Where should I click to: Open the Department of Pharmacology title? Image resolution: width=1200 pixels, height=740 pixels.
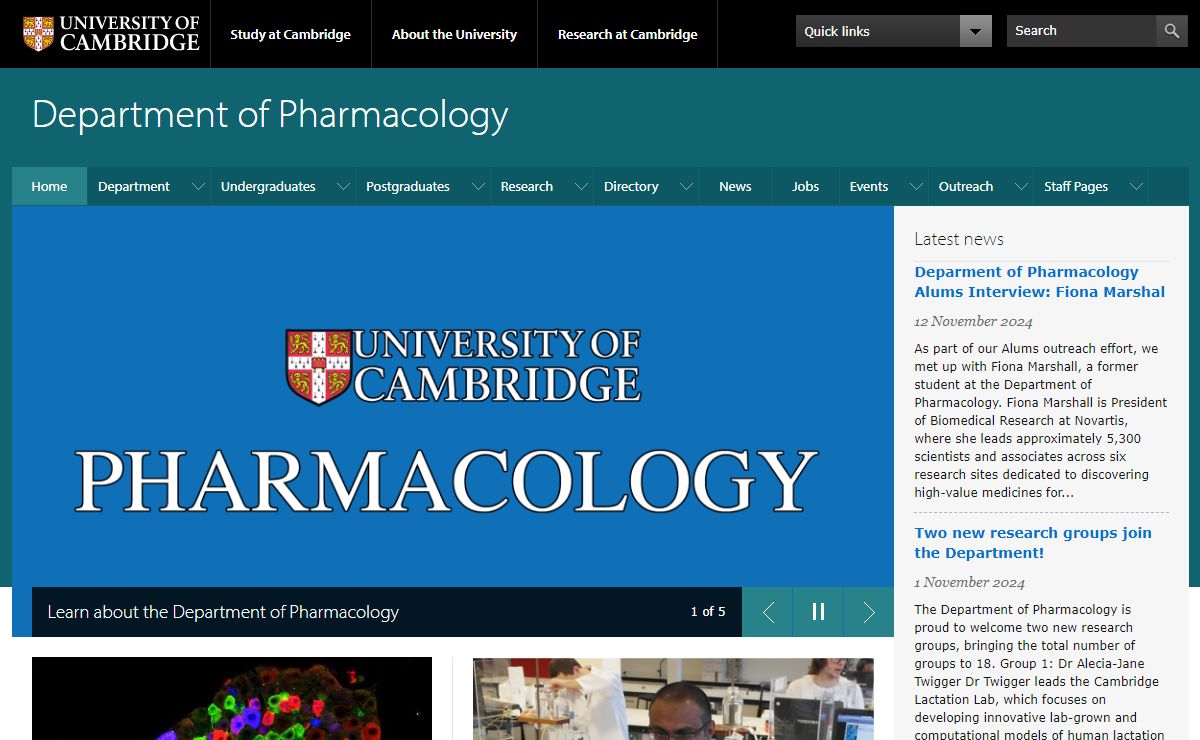pyautogui.click(x=270, y=114)
